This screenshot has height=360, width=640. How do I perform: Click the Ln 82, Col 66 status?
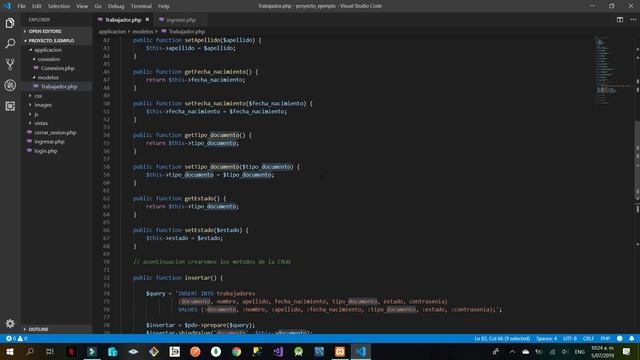(x=502, y=338)
